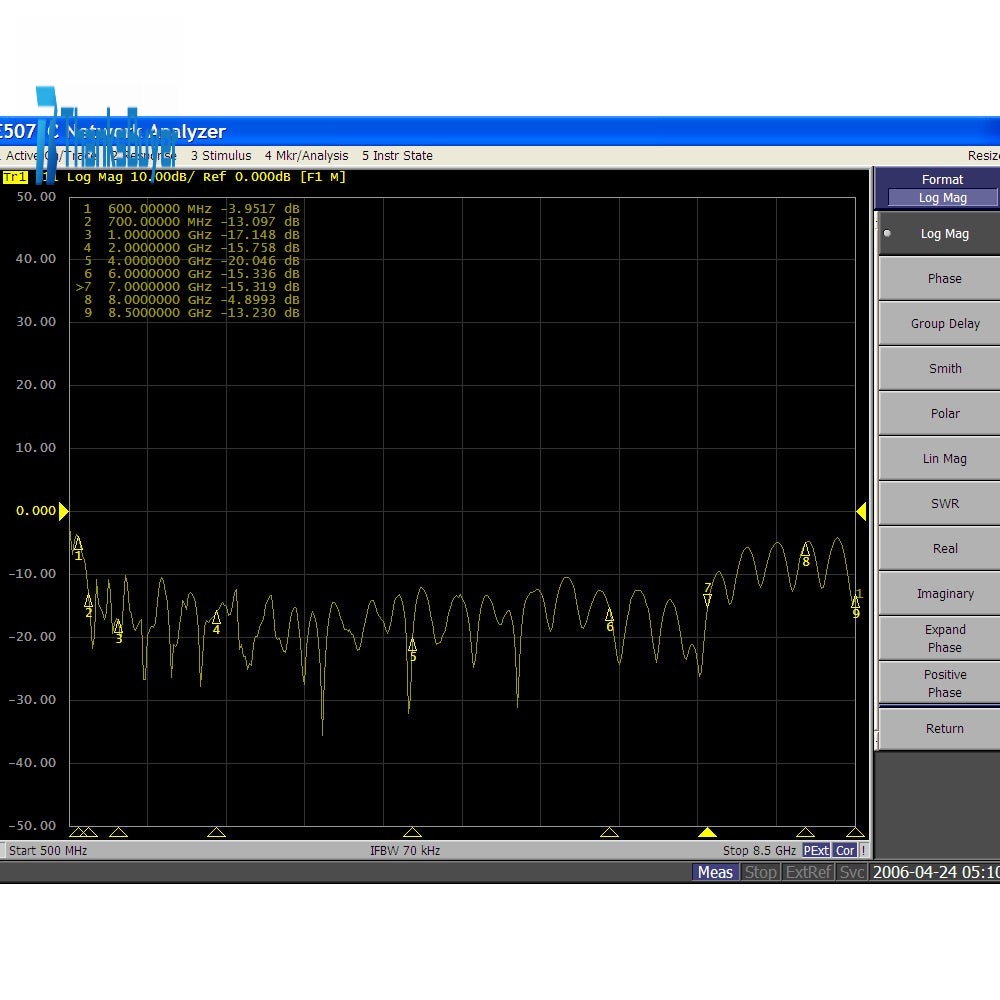The width and height of the screenshot is (1000, 1000).
Task: Open the Polar format submenu
Action: 944,414
